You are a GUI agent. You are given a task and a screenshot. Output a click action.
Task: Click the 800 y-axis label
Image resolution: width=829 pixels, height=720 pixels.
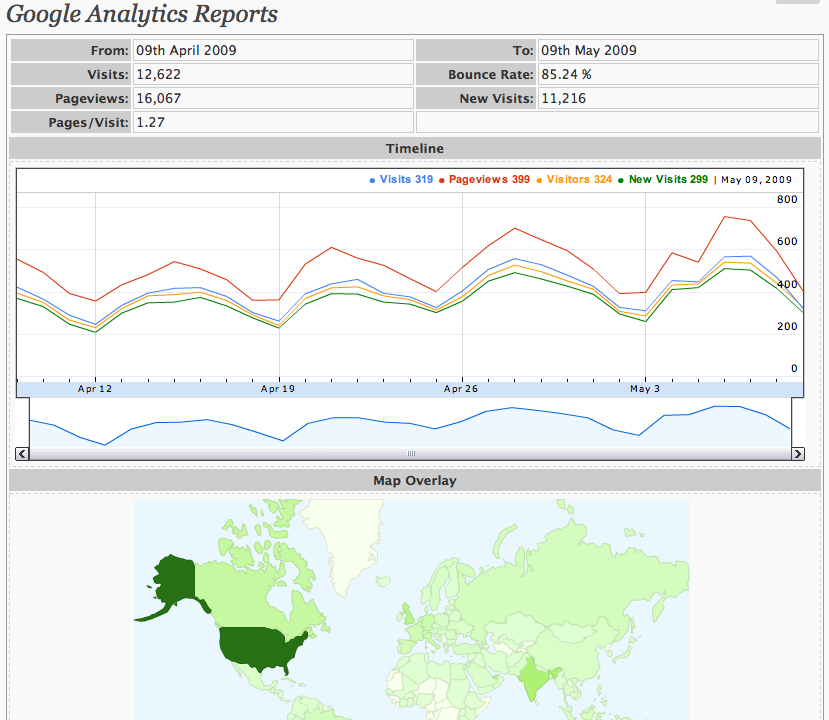(x=787, y=199)
